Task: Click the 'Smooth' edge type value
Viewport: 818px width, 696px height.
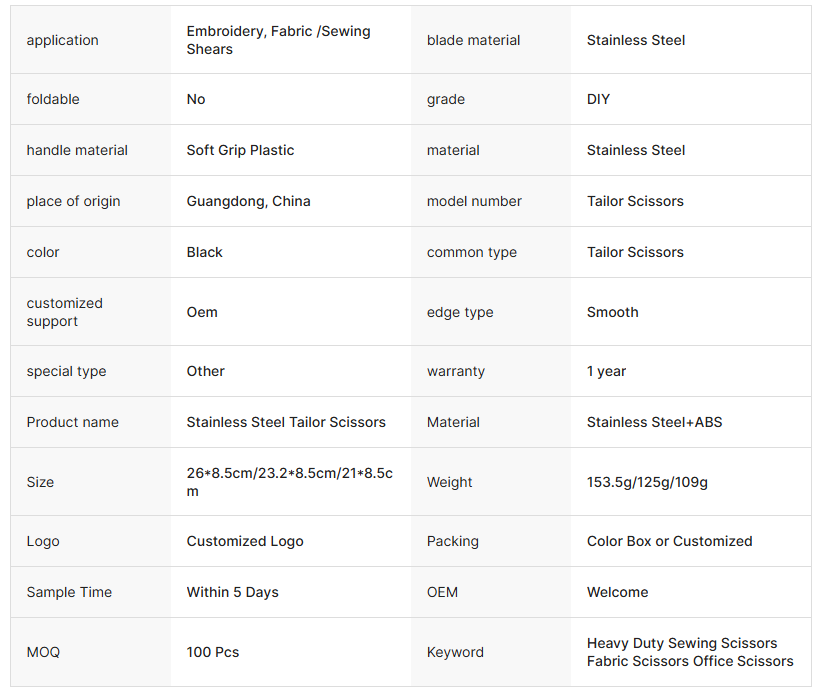Action: (x=612, y=313)
